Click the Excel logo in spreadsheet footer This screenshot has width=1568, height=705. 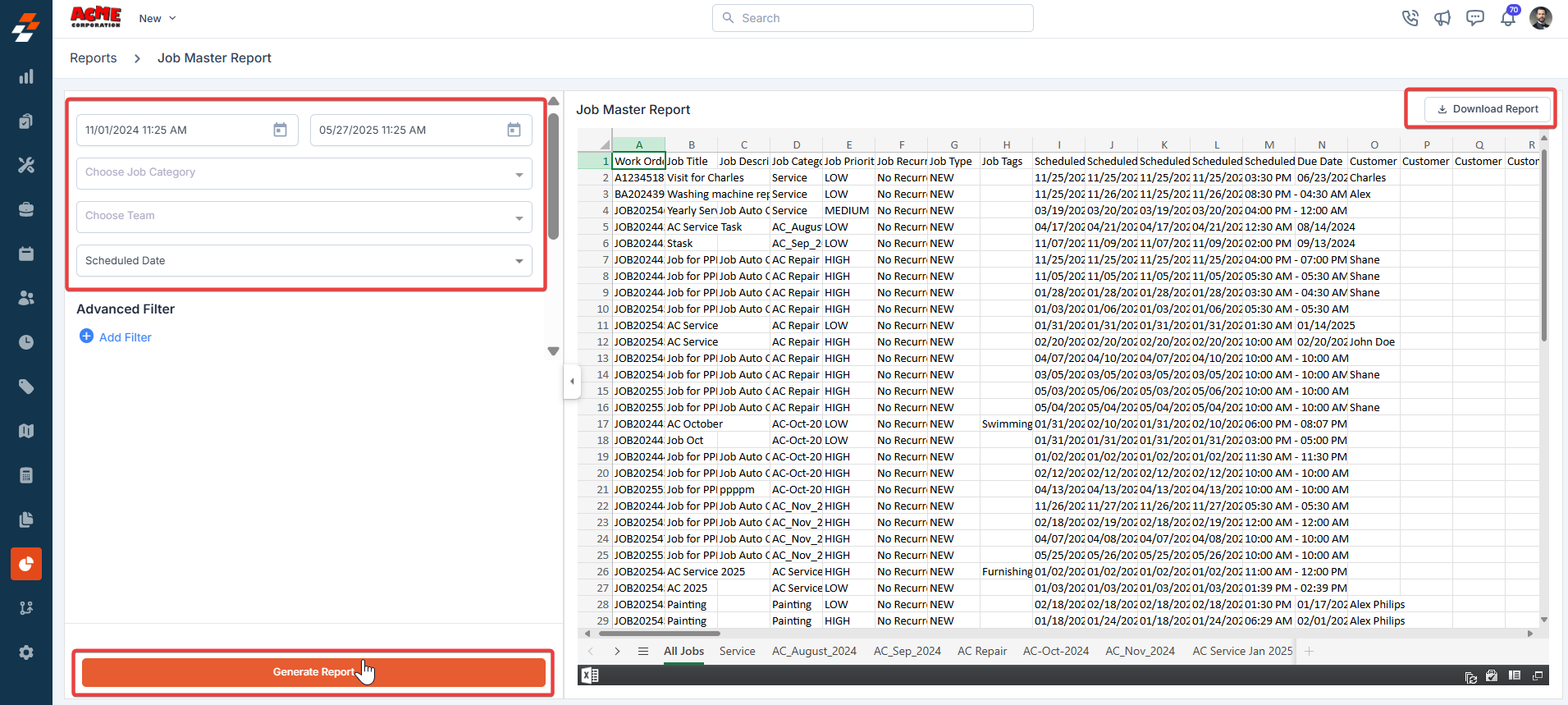click(589, 675)
